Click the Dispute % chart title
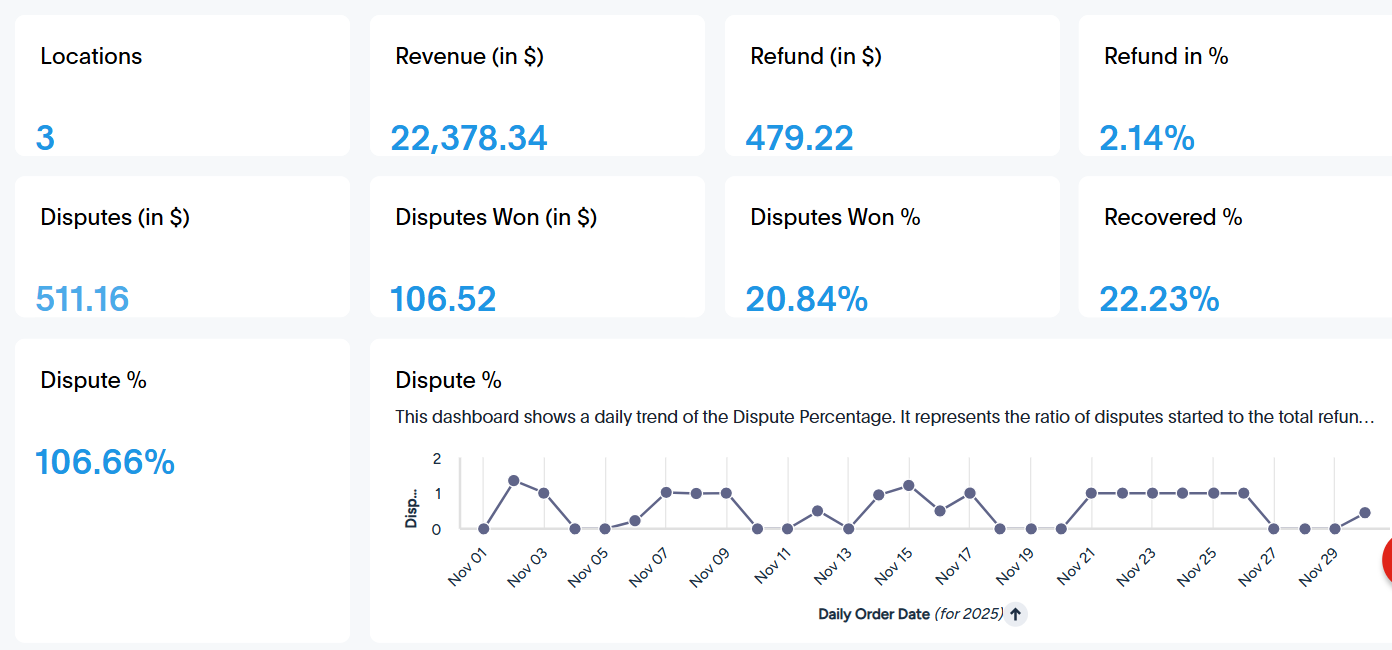1392x650 pixels. point(448,380)
